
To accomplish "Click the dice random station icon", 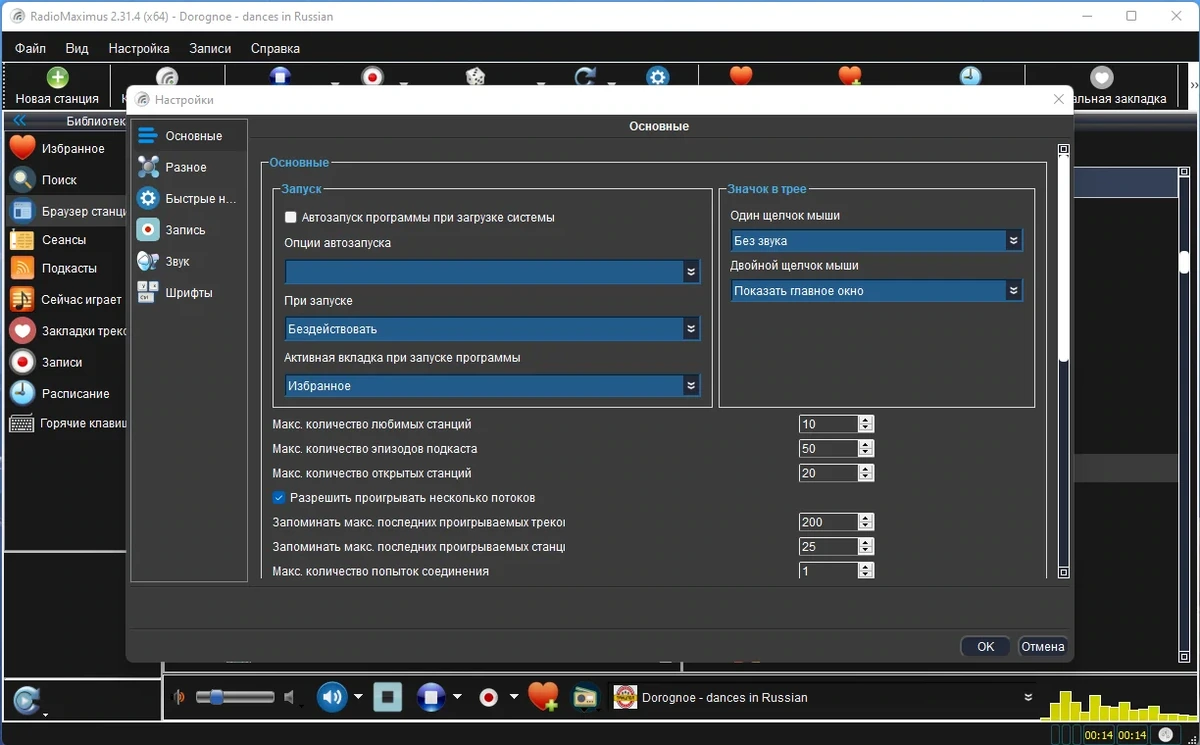I will pos(475,77).
